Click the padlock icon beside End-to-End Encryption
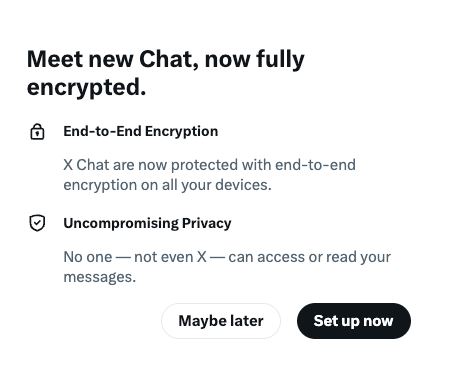This screenshot has width=465, height=376. pyautogui.click(x=37, y=132)
